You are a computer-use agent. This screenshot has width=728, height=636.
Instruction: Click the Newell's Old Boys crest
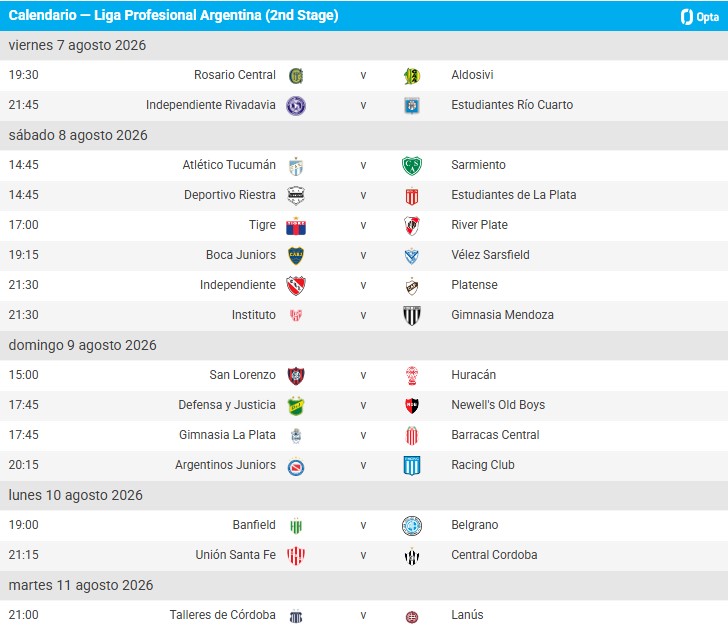(412, 405)
